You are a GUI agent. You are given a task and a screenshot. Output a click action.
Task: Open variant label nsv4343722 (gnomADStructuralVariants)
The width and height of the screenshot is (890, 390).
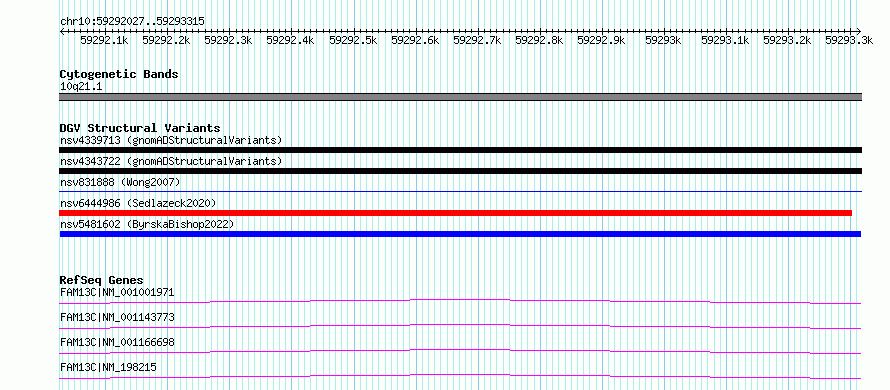click(x=171, y=161)
